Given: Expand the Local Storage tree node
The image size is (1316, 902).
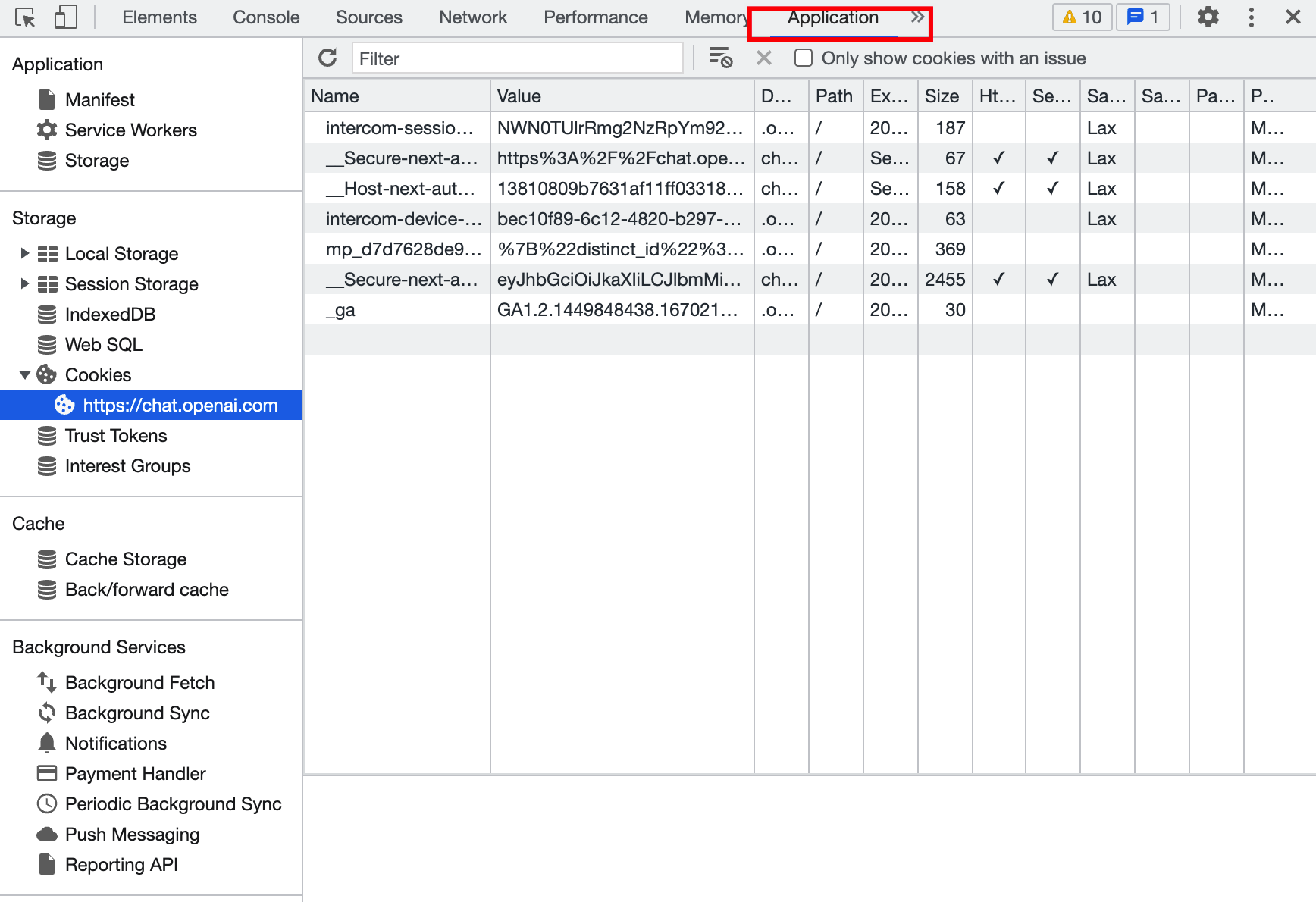Looking at the screenshot, I should (x=24, y=253).
